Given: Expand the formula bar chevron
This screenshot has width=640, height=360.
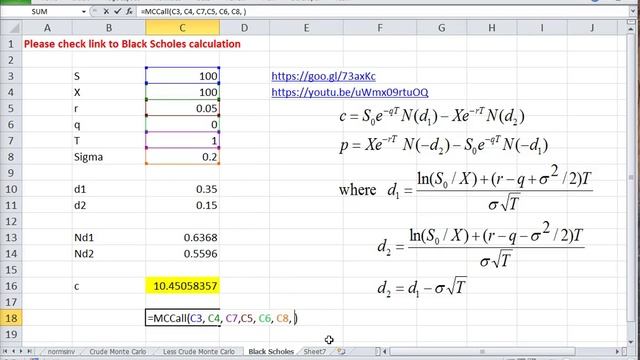Looking at the screenshot, I should pyautogui.click(x=633, y=11).
